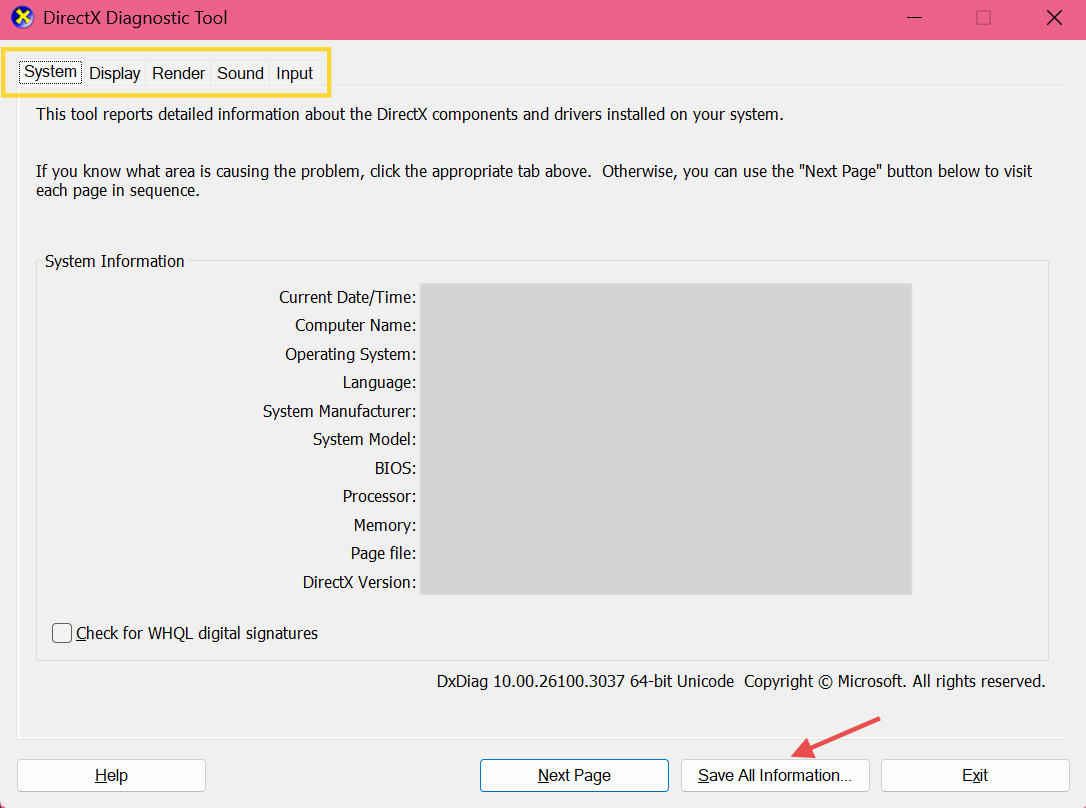Open the Render tab
The height and width of the screenshot is (808, 1086).
tap(178, 73)
